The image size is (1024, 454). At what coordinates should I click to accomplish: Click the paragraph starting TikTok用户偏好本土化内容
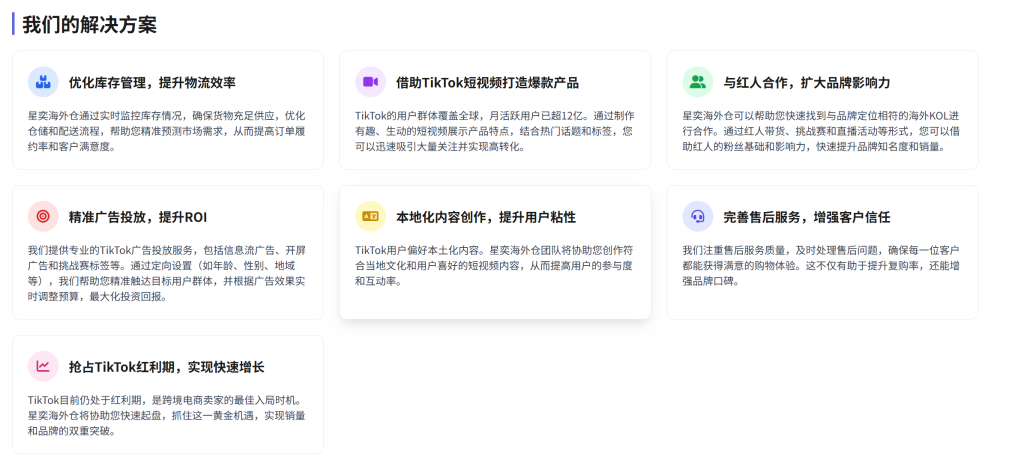[494, 266]
